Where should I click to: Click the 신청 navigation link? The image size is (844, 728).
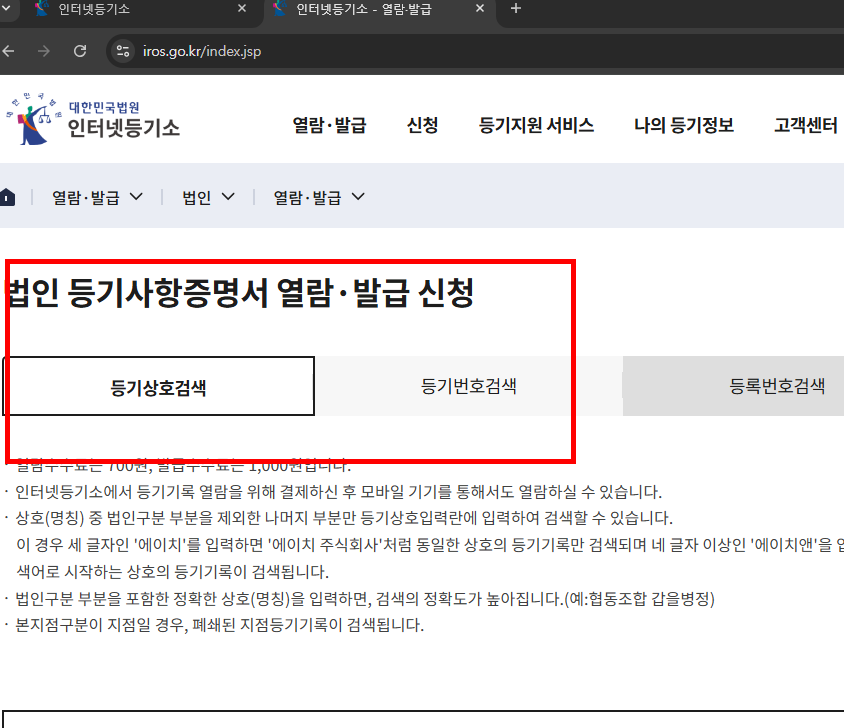[422, 124]
